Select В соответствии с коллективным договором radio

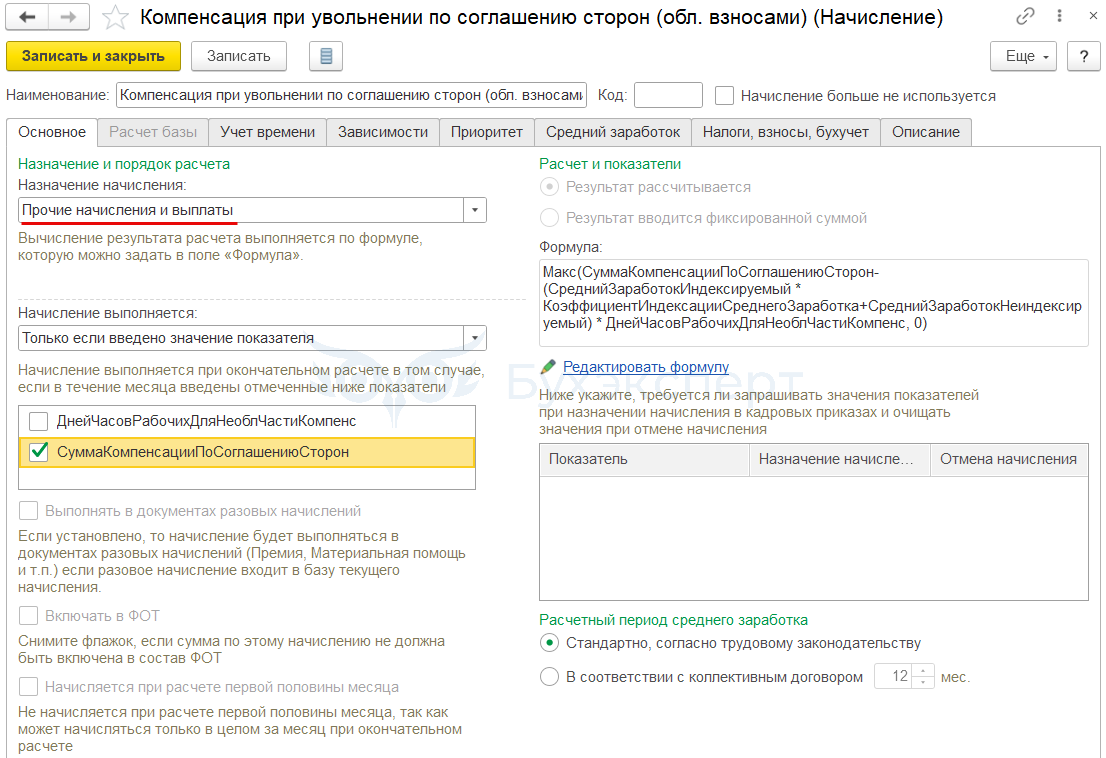pyautogui.click(x=549, y=677)
